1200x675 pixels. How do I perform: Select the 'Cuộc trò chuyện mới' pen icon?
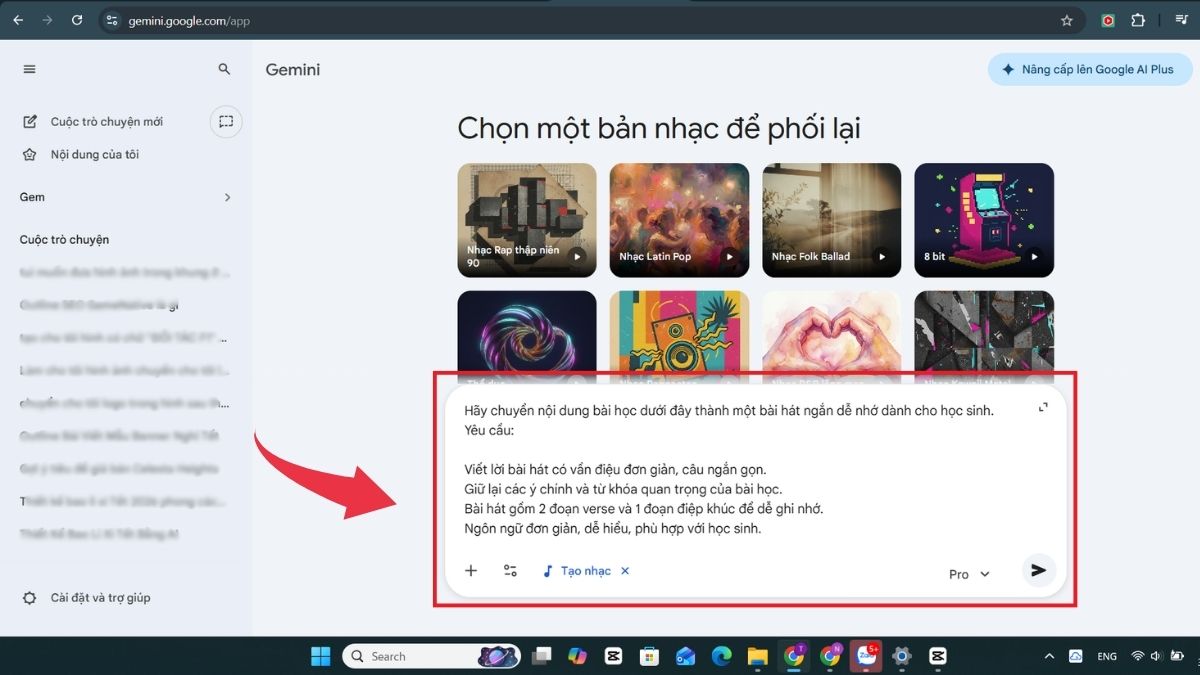(31, 121)
